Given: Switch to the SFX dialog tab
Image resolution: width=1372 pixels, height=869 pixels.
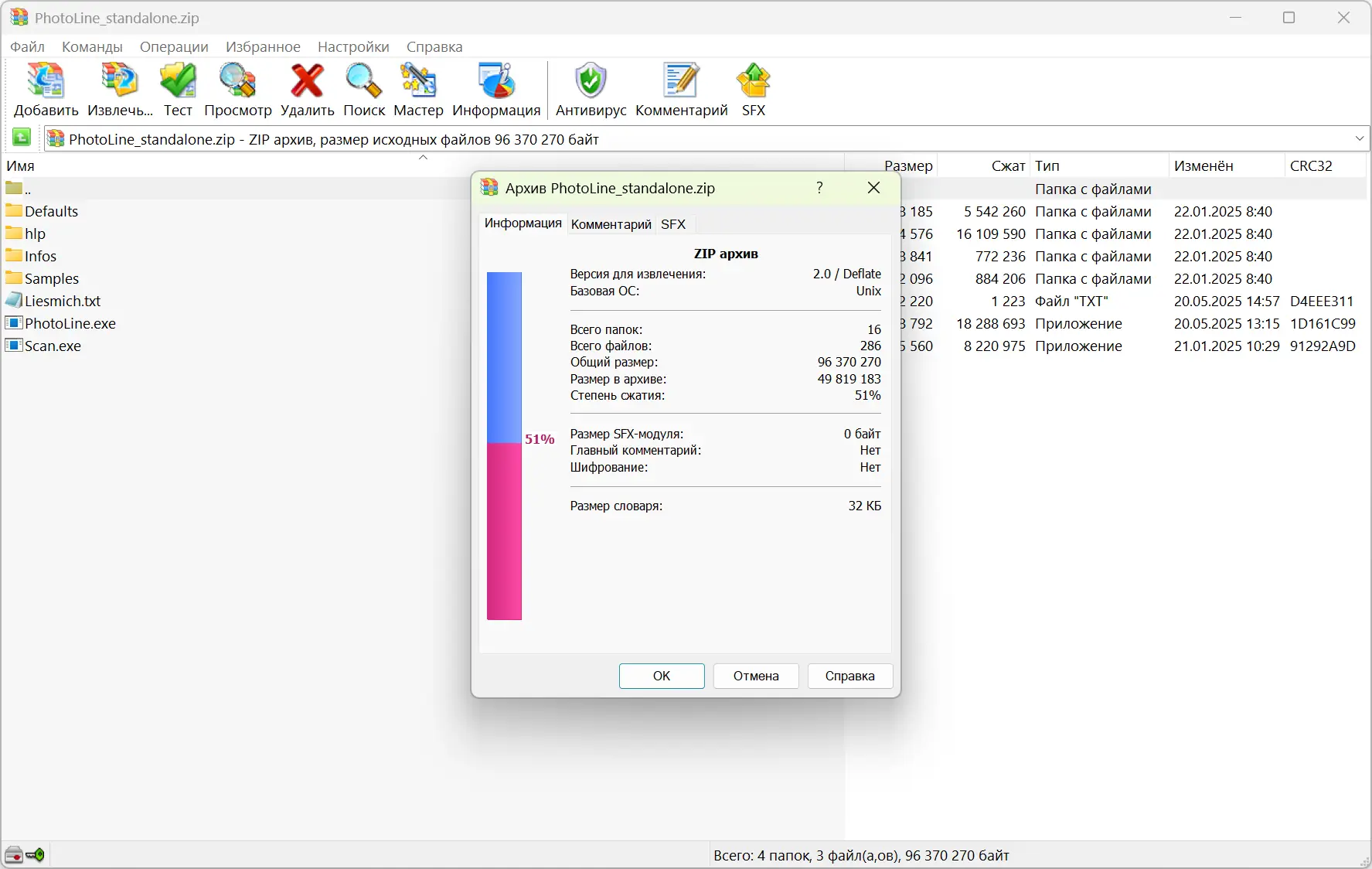Looking at the screenshot, I should coord(673,224).
